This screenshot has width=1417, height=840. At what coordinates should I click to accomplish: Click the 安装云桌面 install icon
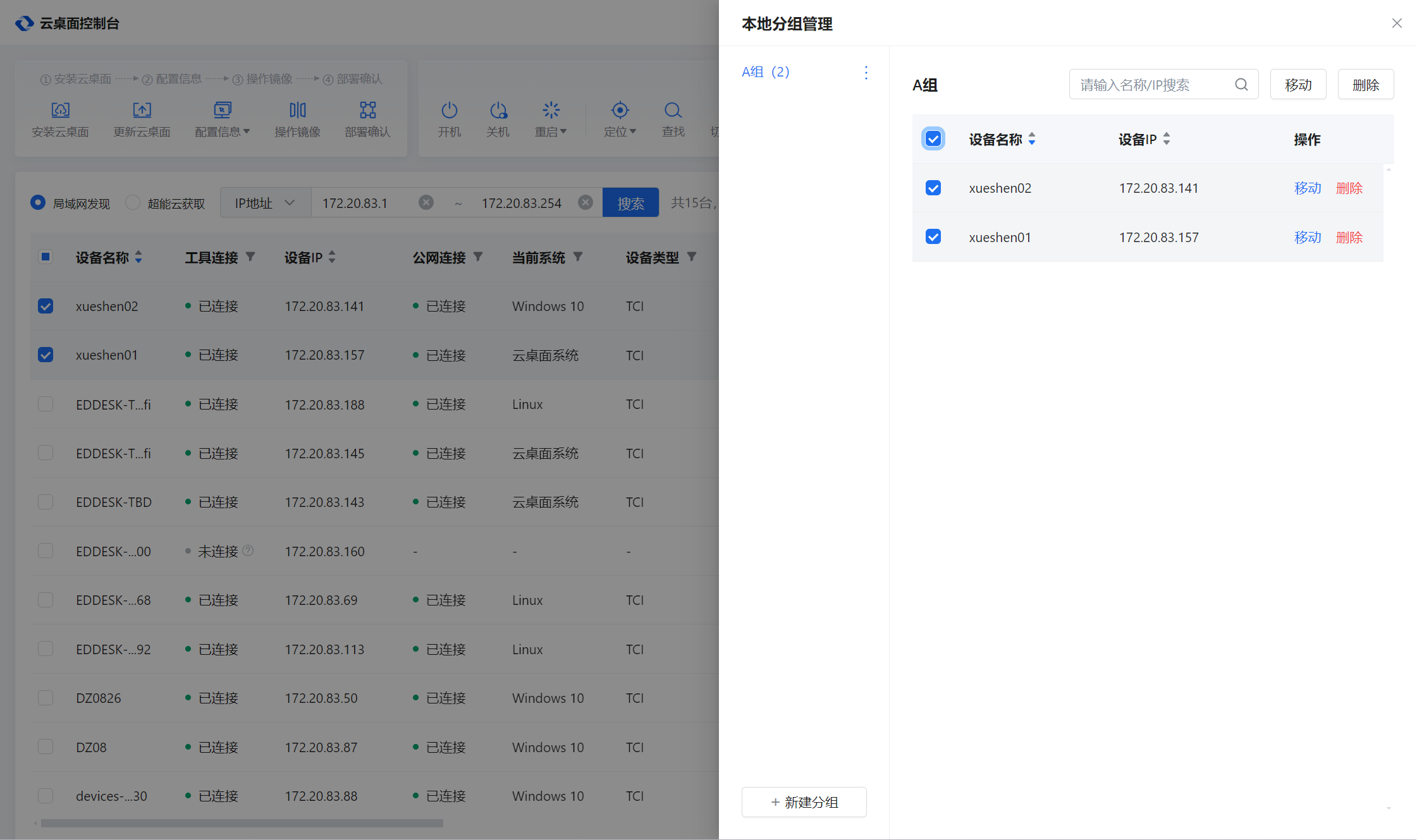click(x=60, y=111)
